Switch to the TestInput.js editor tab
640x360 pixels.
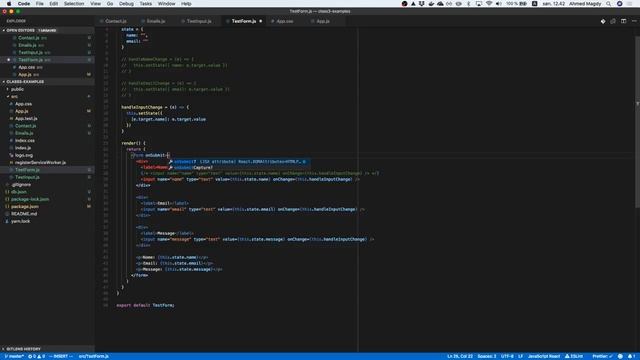pyautogui.click(x=199, y=21)
